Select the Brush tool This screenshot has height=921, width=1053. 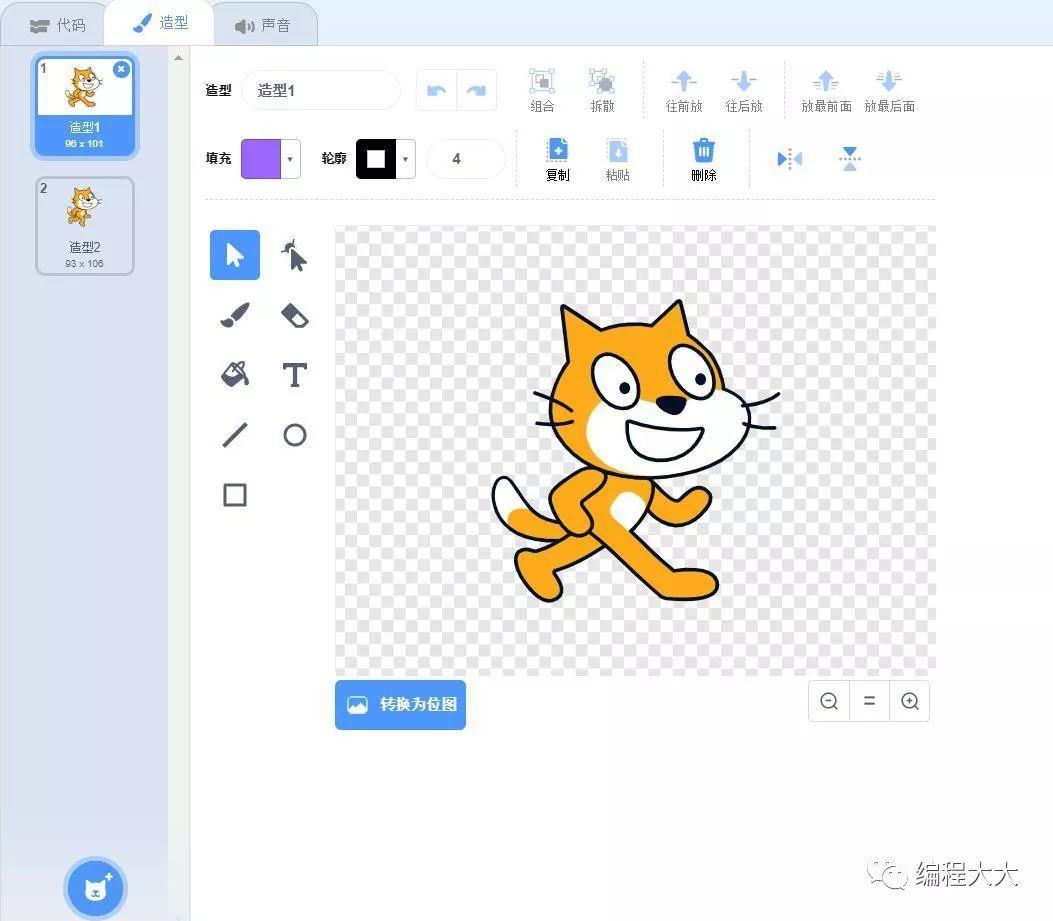[x=234, y=315]
